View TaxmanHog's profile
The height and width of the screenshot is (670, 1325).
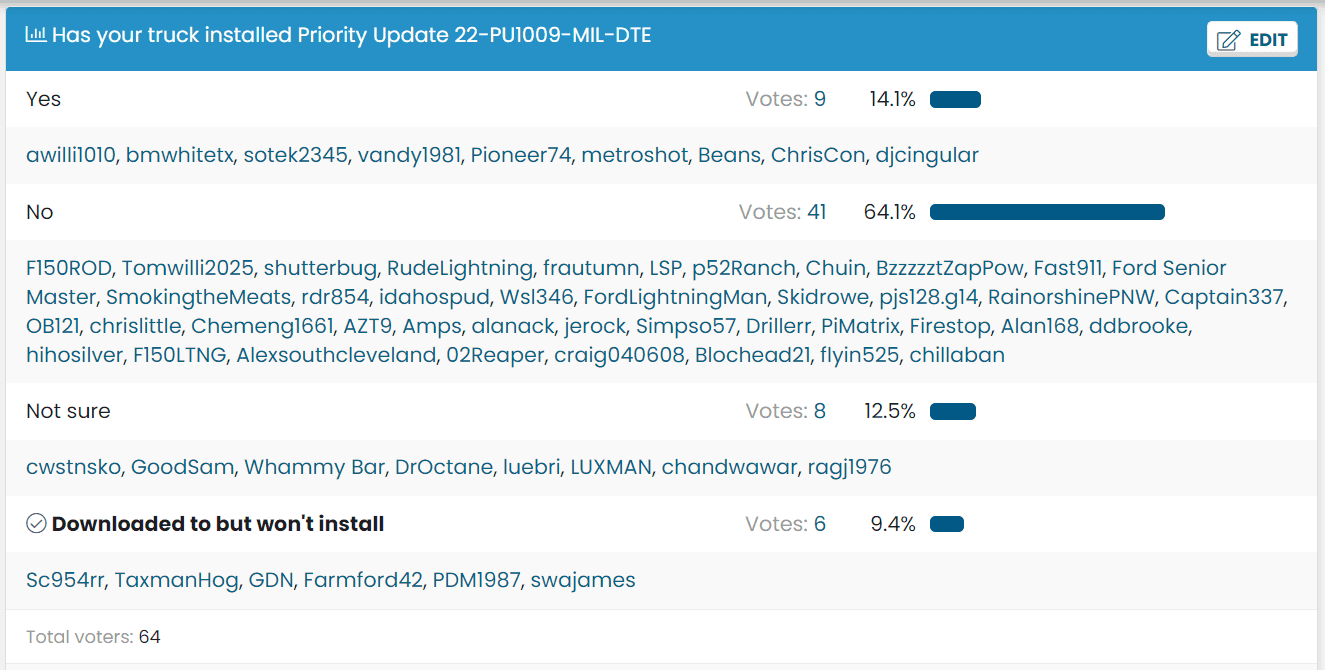tap(177, 580)
